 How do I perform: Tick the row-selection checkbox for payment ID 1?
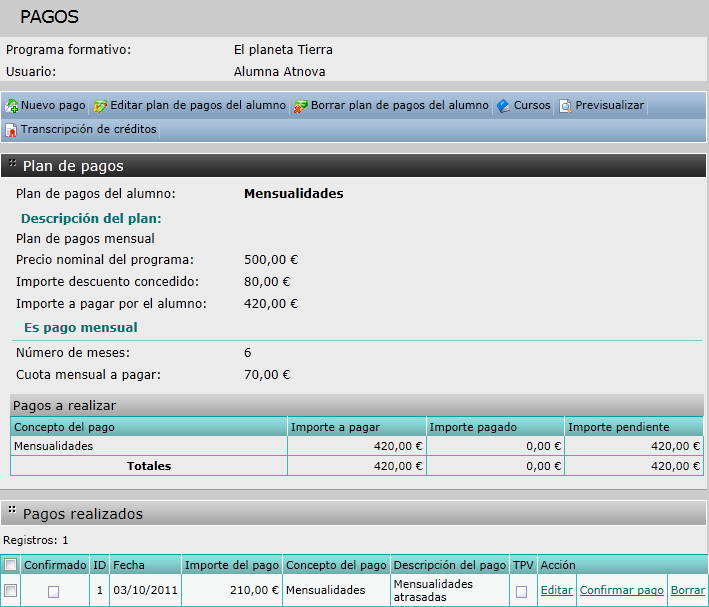pyautogui.click(x=10, y=590)
